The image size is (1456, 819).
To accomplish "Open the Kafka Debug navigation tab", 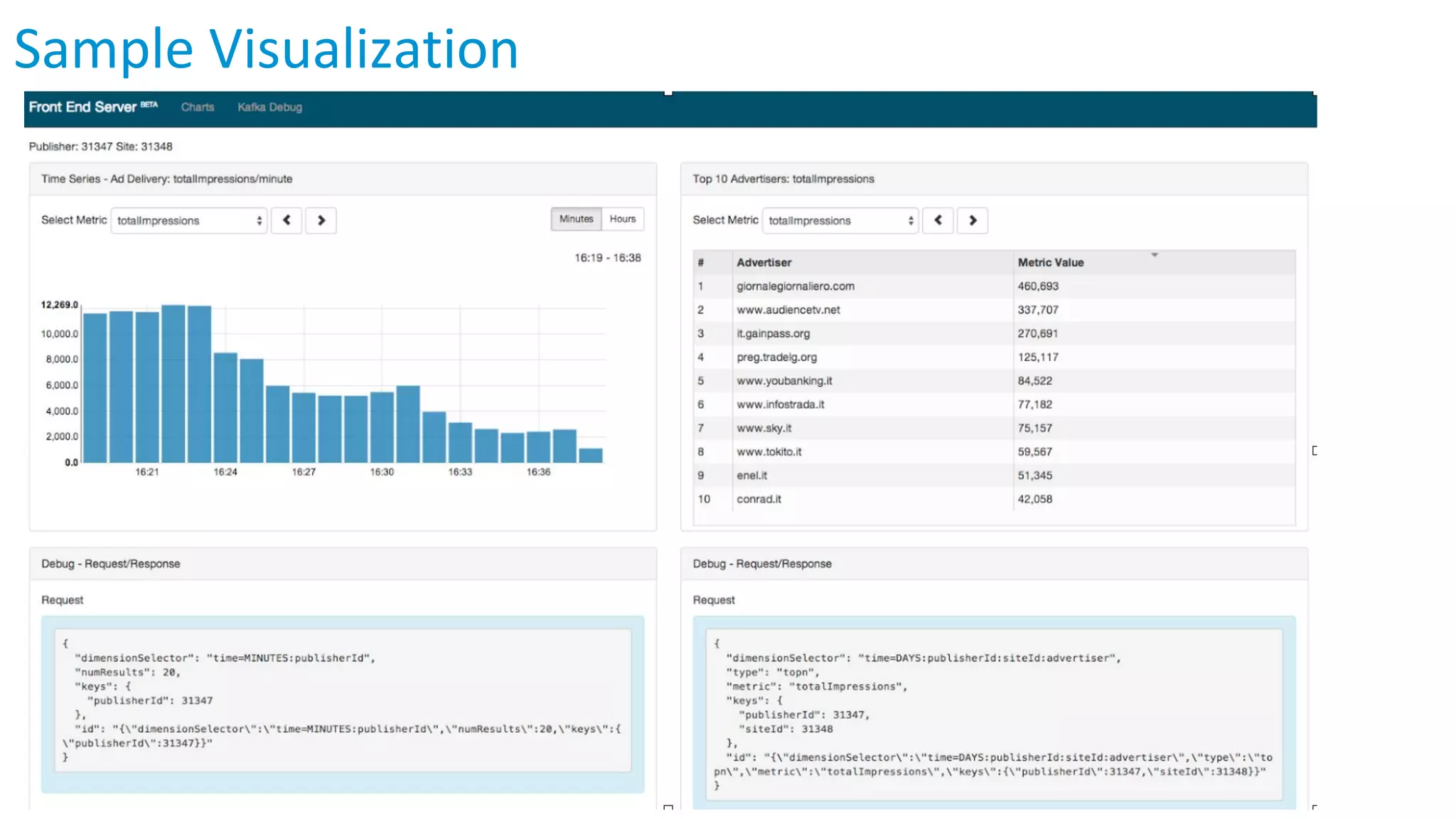I will tap(269, 107).
